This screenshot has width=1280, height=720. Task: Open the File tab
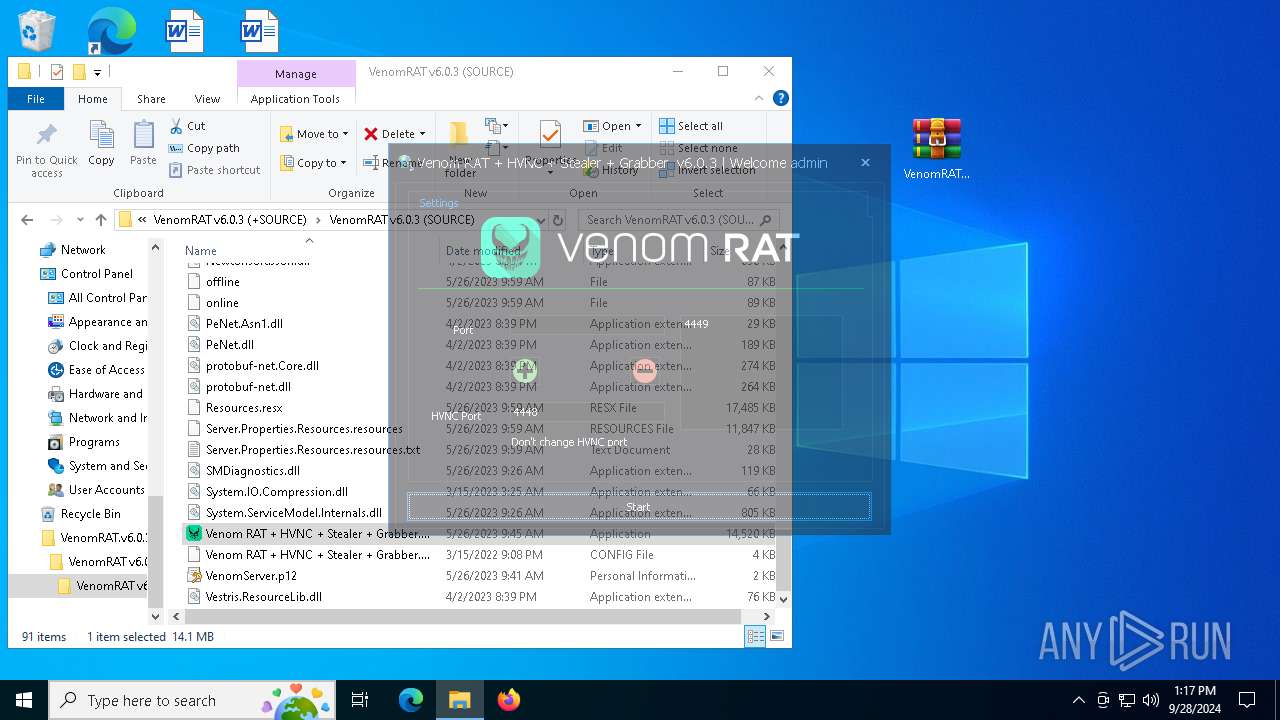pyautogui.click(x=36, y=99)
